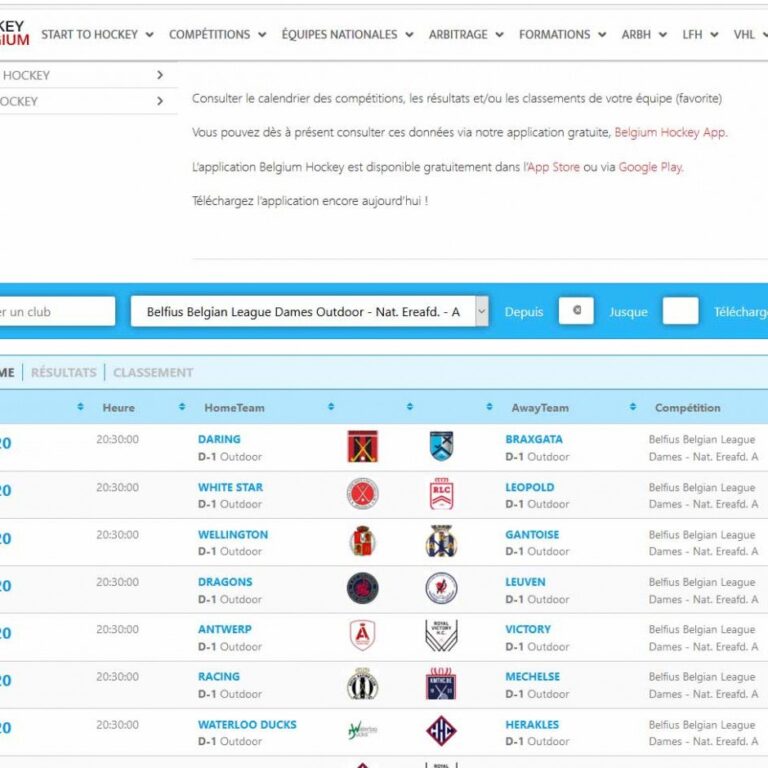Open the WHITE STAR team link
Screen dimensions: 768x768
click(x=230, y=487)
